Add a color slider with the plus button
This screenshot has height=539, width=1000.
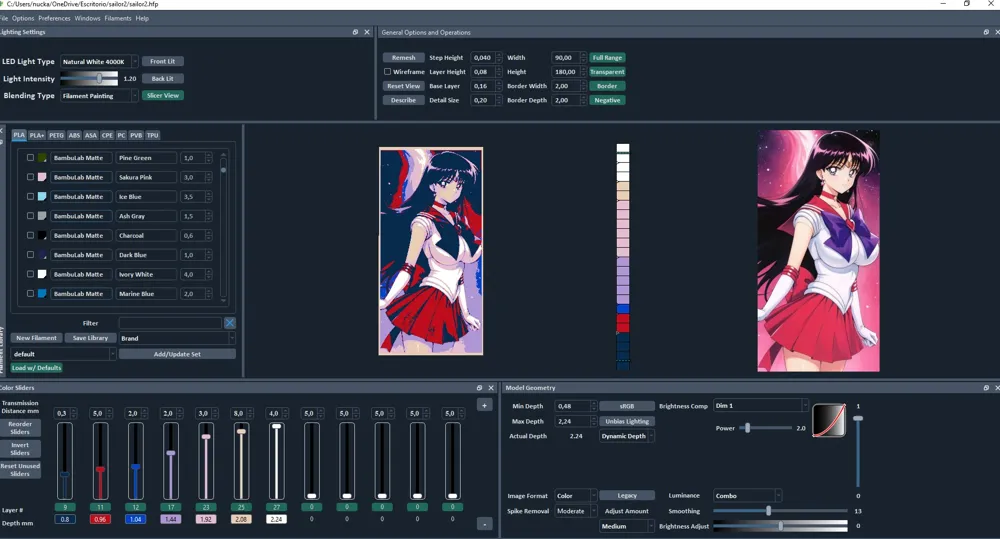pos(485,405)
